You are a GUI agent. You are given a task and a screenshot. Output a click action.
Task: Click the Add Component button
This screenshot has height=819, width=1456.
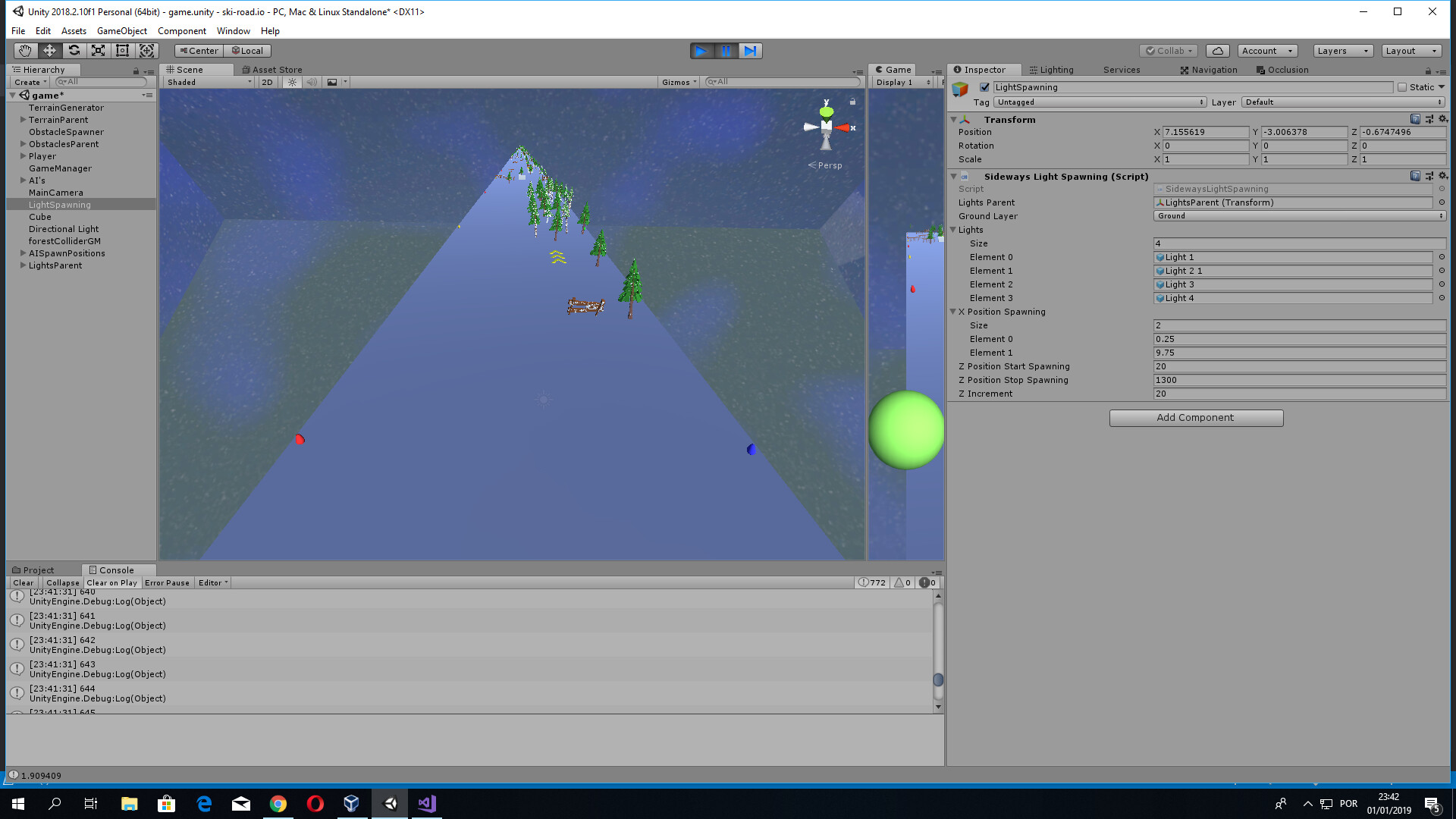coord(1196,417)
